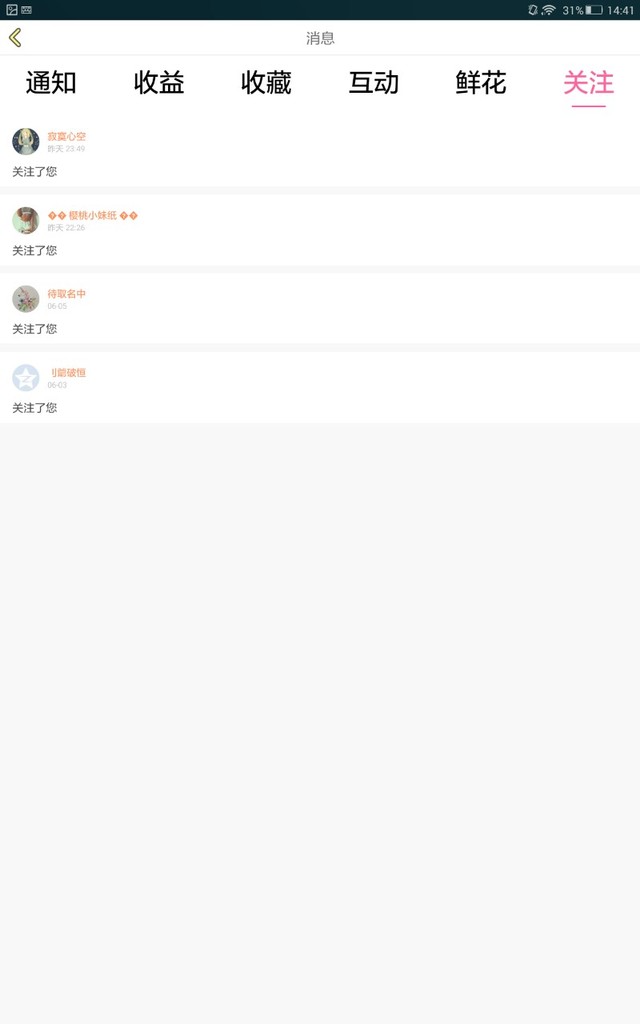Tap the image notification icon in status bar
This screenshot has width=640, height=1024.
[x=12, y=10]
